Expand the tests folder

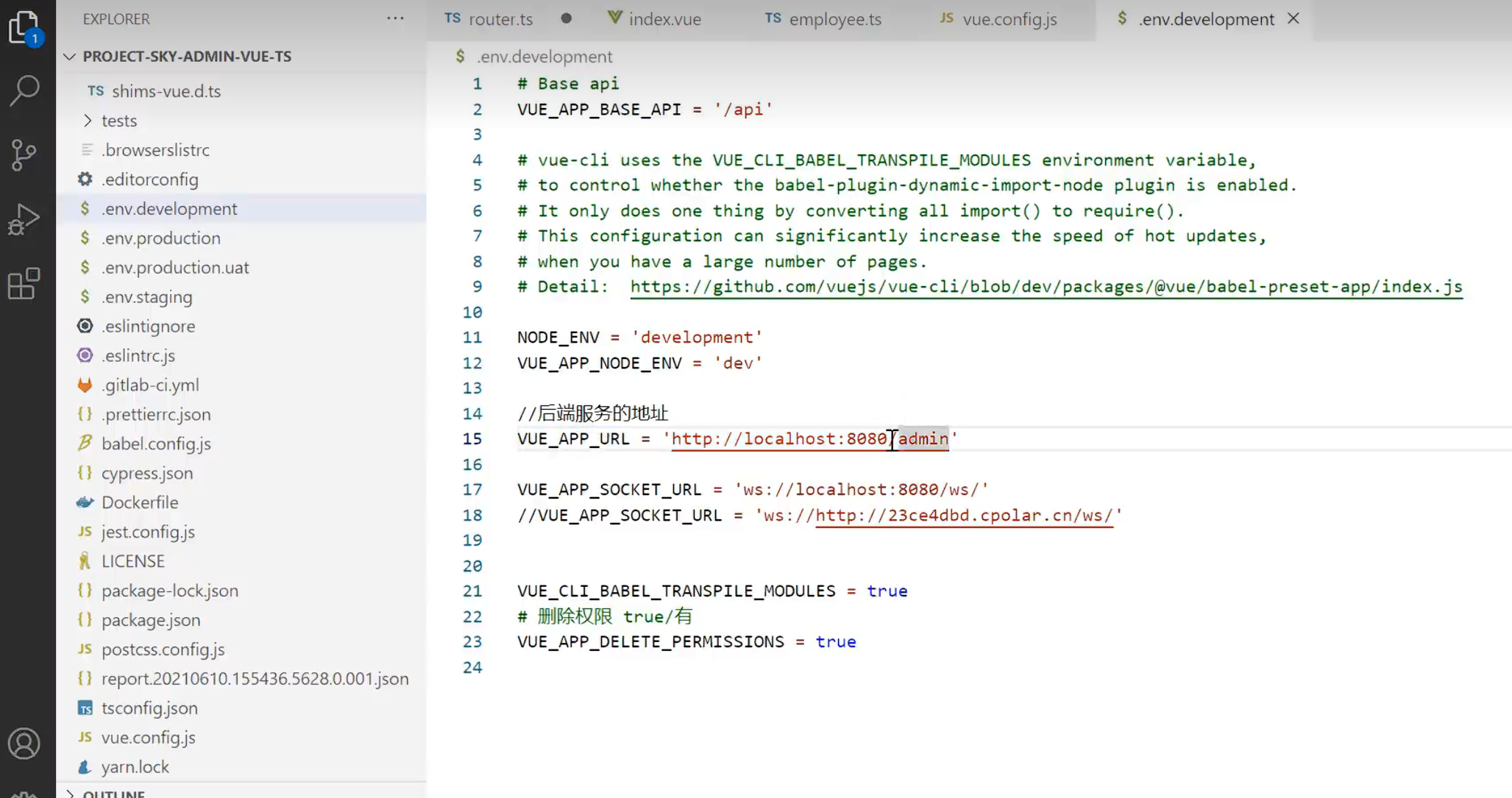[118, 121]
